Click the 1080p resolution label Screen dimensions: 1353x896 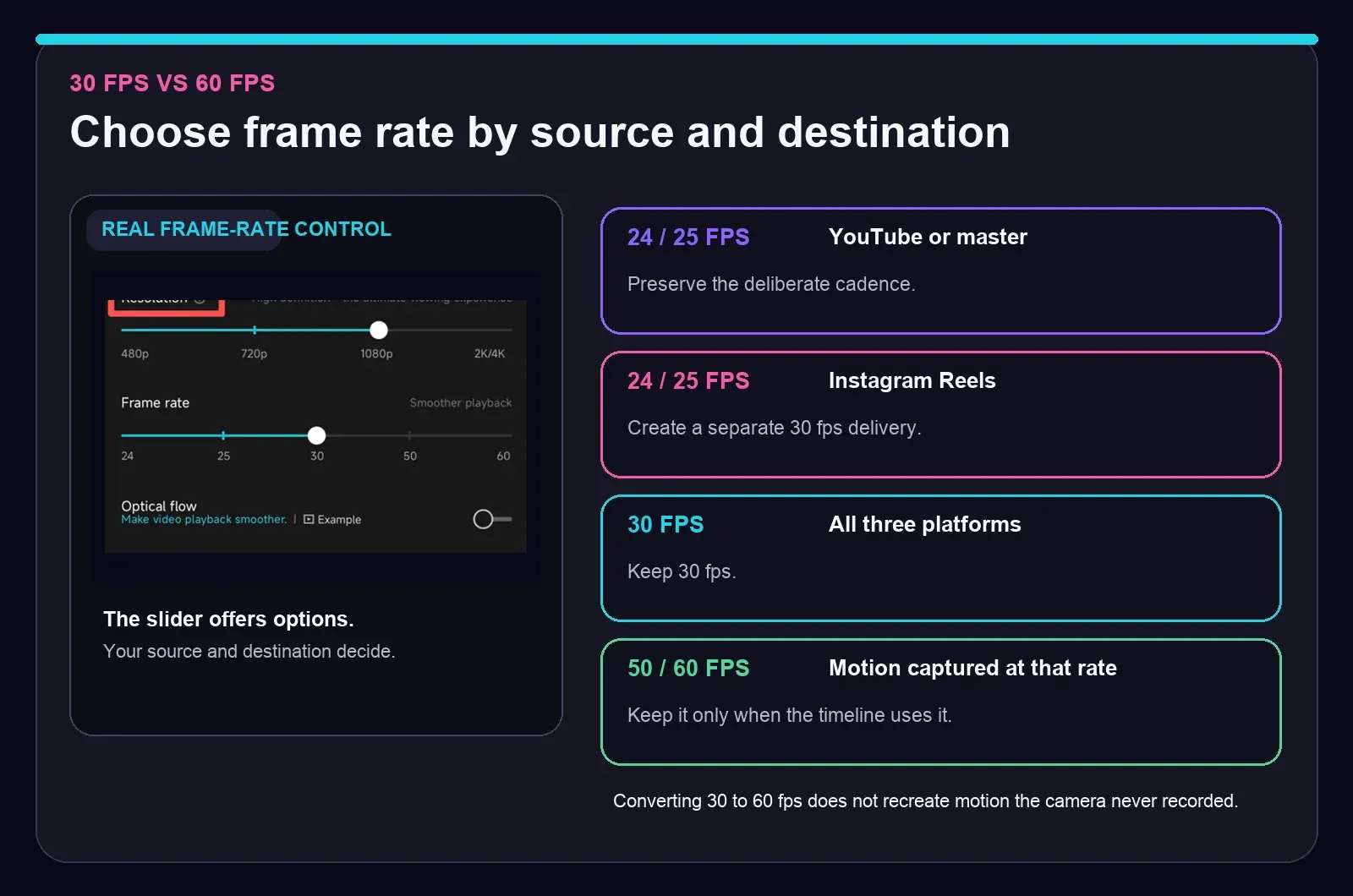(x=376, y=353)
